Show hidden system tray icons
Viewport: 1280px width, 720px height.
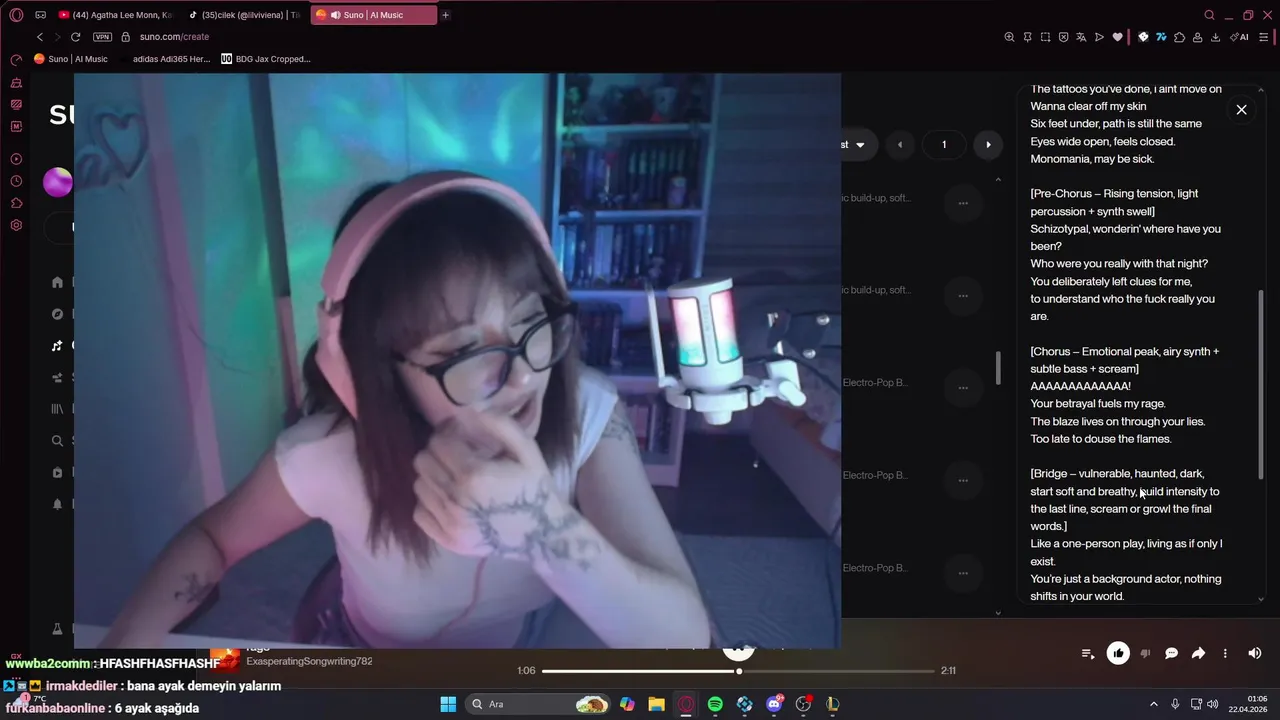point(1154,704)
